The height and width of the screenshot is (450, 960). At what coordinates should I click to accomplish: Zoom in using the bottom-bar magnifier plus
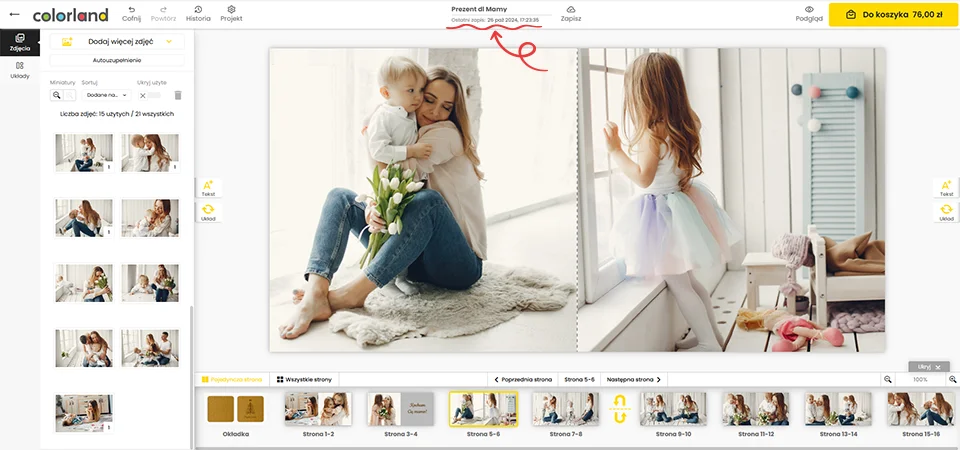pos(952,380)
